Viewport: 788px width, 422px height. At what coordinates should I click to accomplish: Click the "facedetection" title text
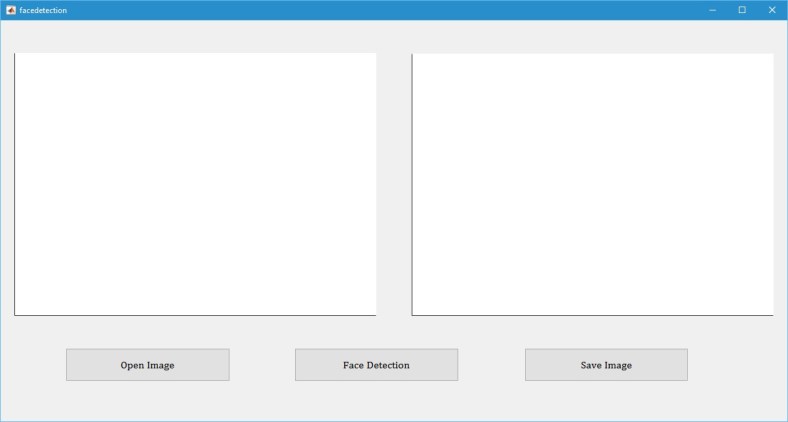[x=43, y=10]
